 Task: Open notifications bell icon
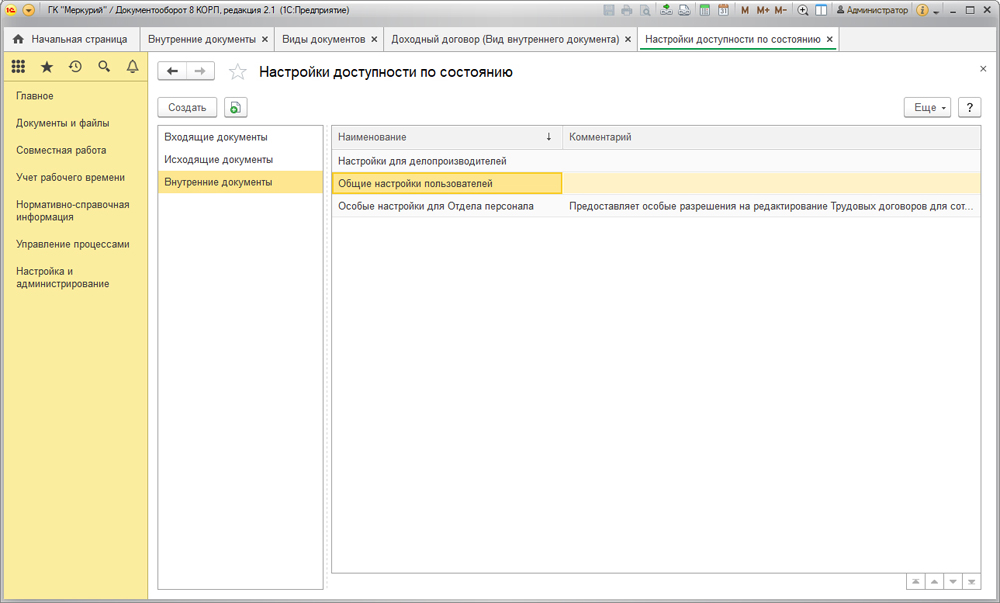(x=132, y=67)
